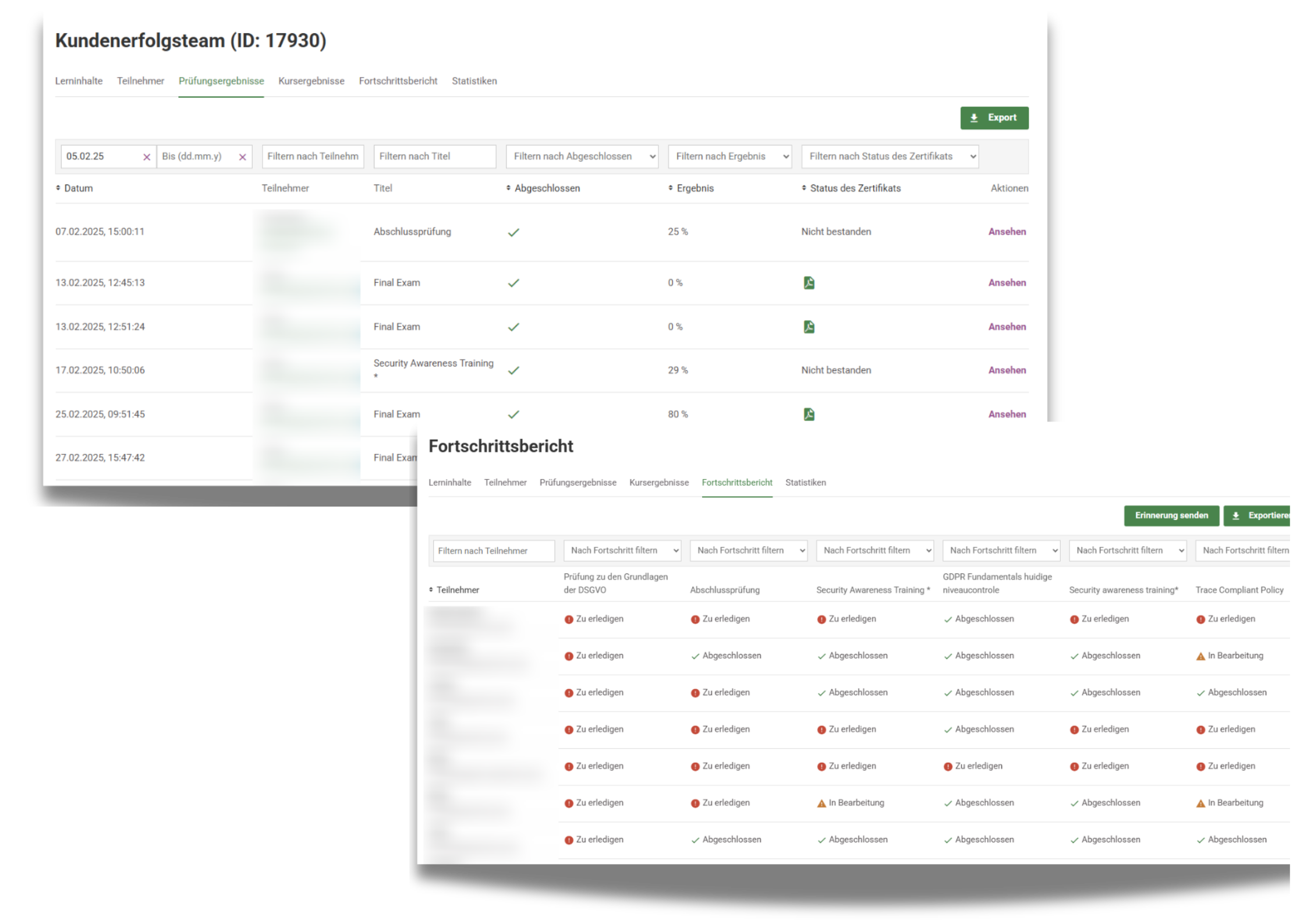This screenshot has width=1307, height=924.
Task: Clear the Bis end date field
Action: tap(243, 157)
